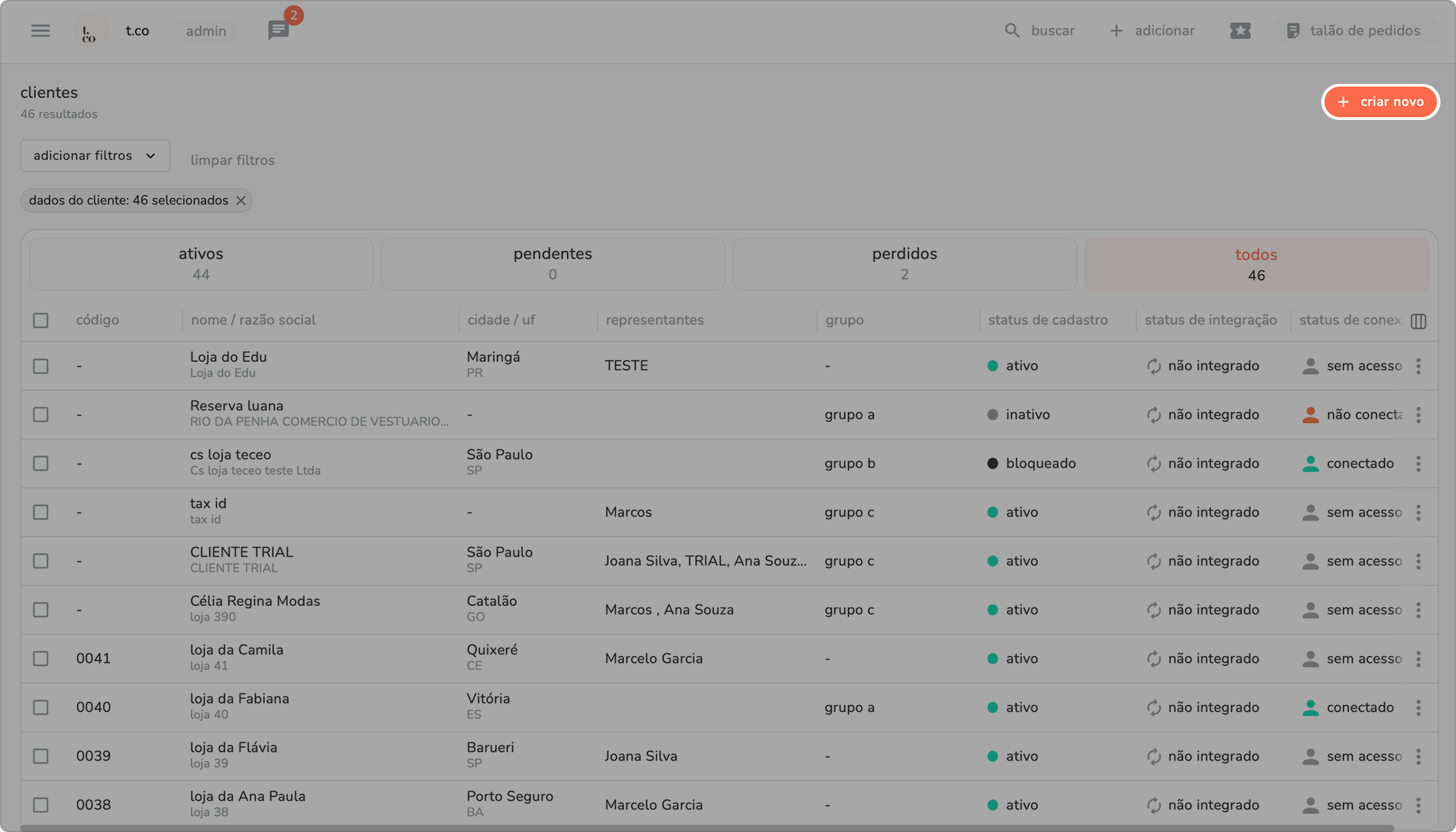The width and height of the screenshot is (1456, 832).
Task: Click the search magnifier icon
Action: (x=1012, y=31)
